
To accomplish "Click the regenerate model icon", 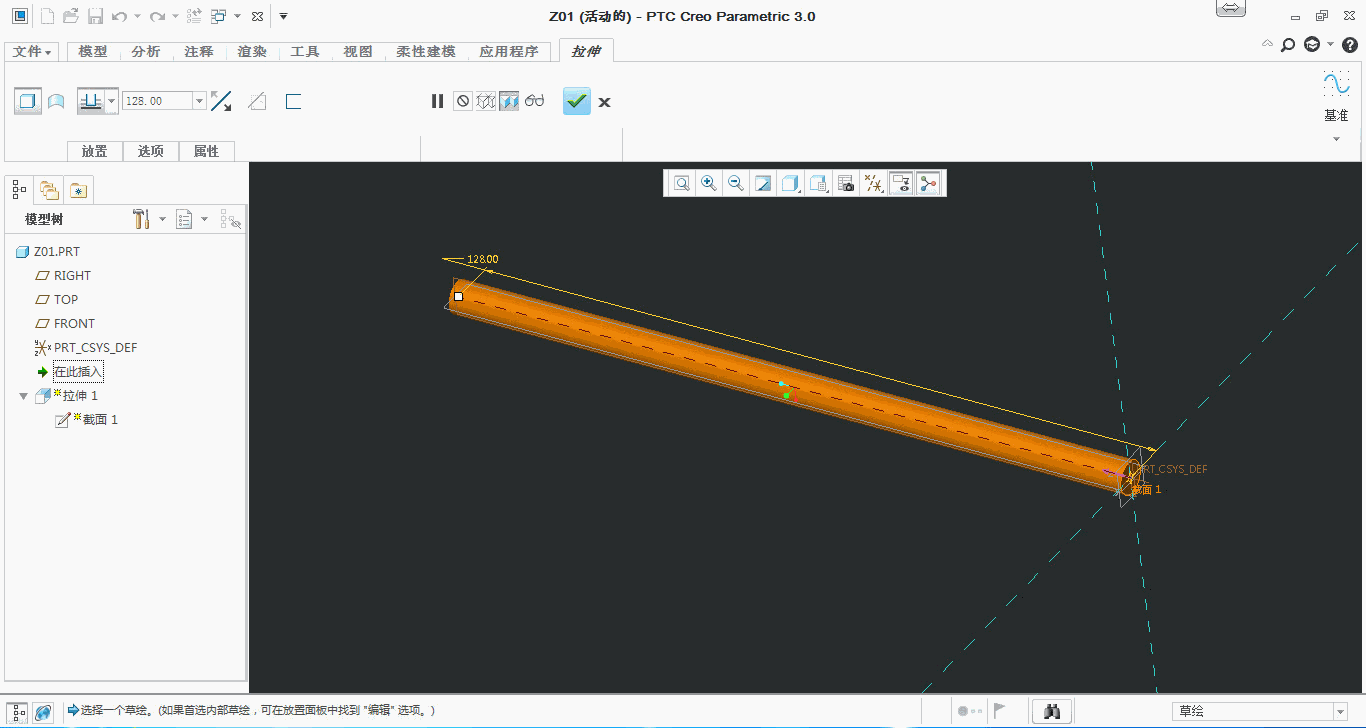I will [195, 16].
